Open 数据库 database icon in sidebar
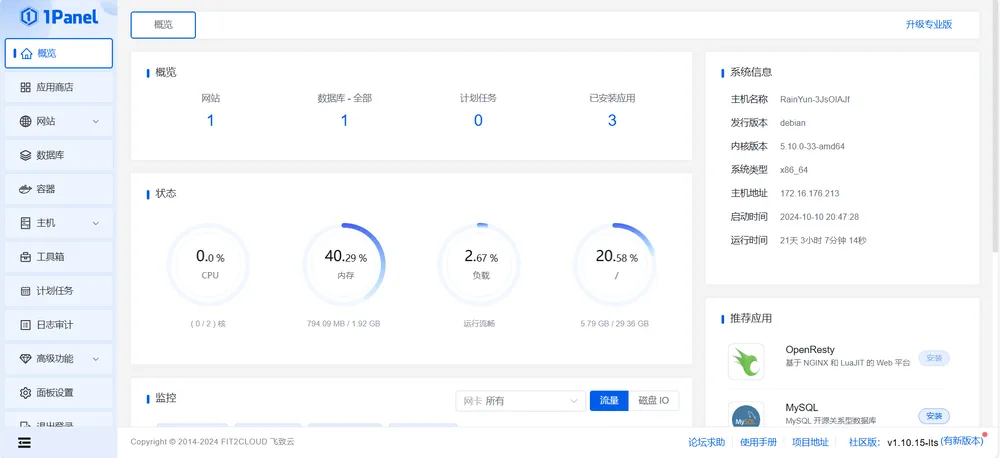1000x458 pixels. [x=26, y=156]
